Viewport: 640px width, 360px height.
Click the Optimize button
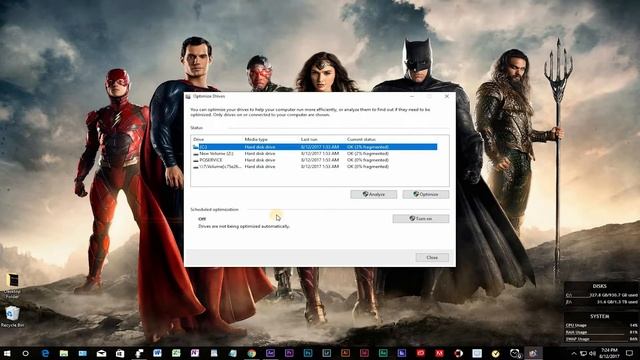[x=426, y=194]
